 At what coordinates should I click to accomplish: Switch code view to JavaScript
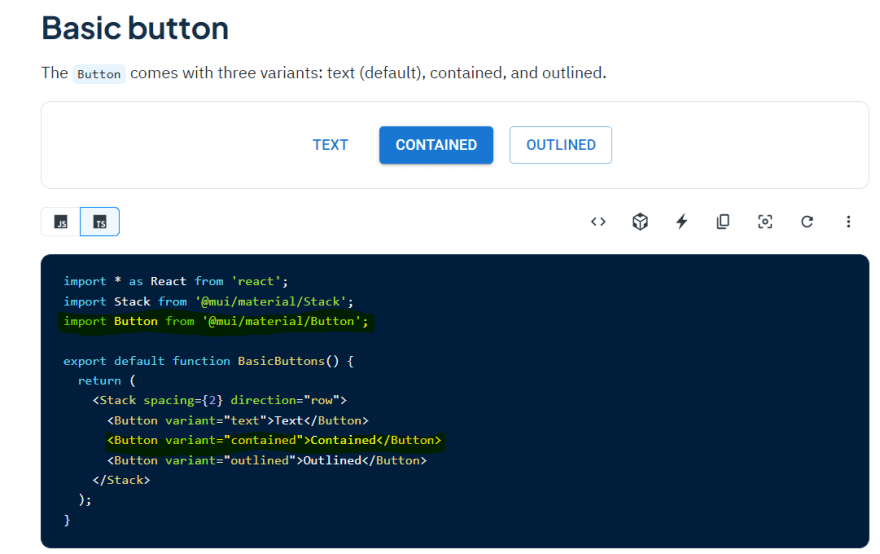(61, 222)
